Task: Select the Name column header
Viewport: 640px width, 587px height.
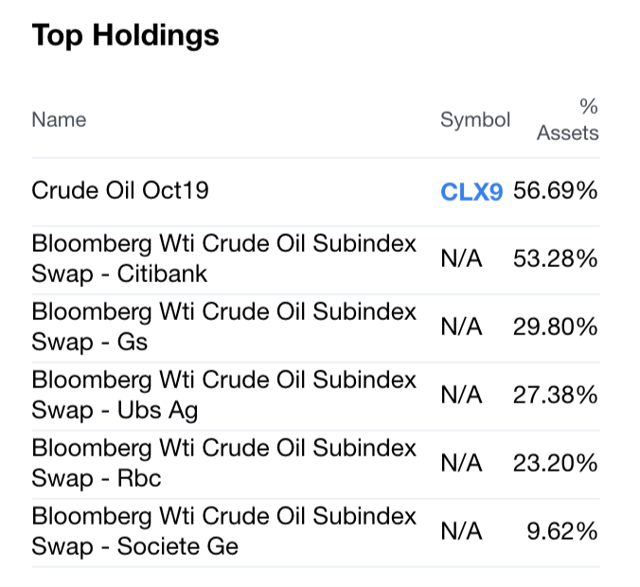Action: tap(59, 120)
